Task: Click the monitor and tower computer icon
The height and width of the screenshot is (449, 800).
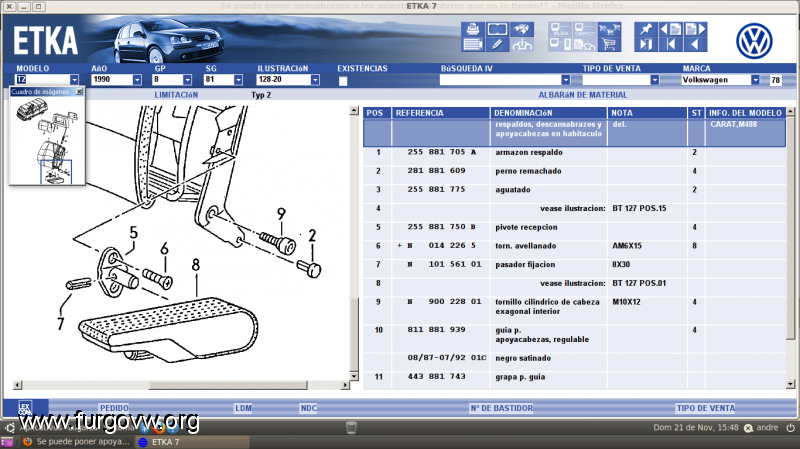Action: click(560, 44)
